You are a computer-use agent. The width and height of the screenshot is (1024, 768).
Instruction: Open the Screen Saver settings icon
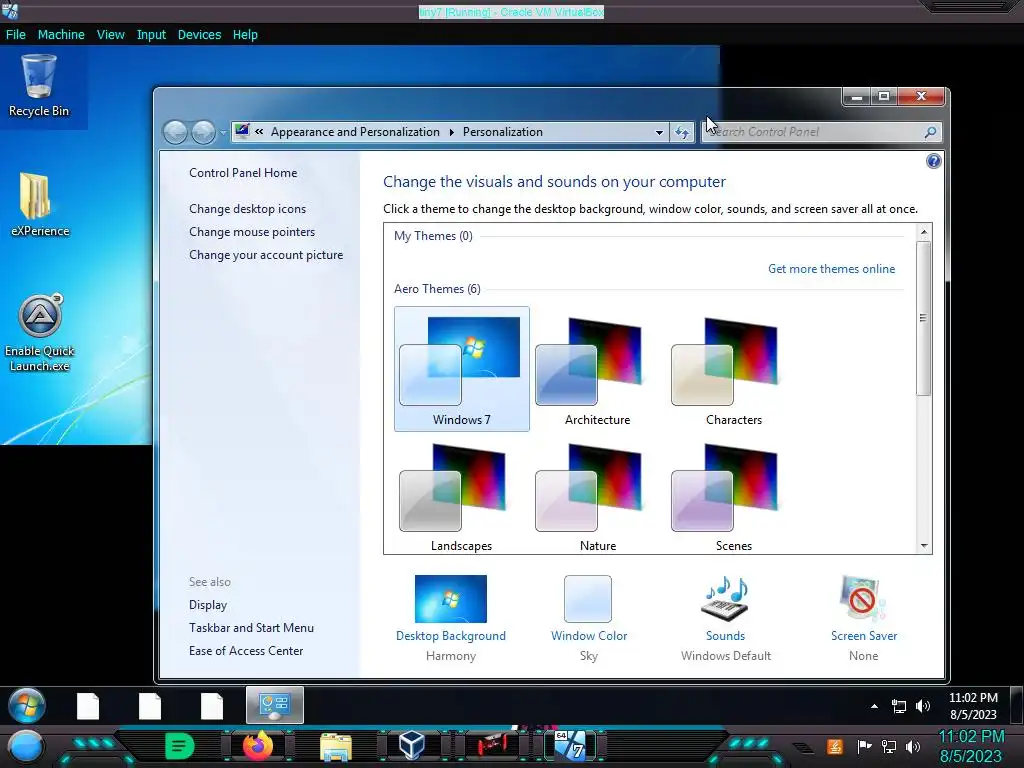[863, 599]
